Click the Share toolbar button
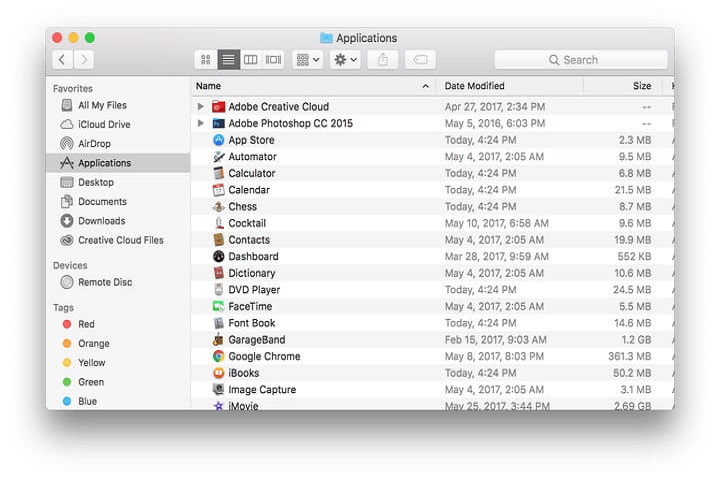720x480 pixels. click(x=380, y=60)
